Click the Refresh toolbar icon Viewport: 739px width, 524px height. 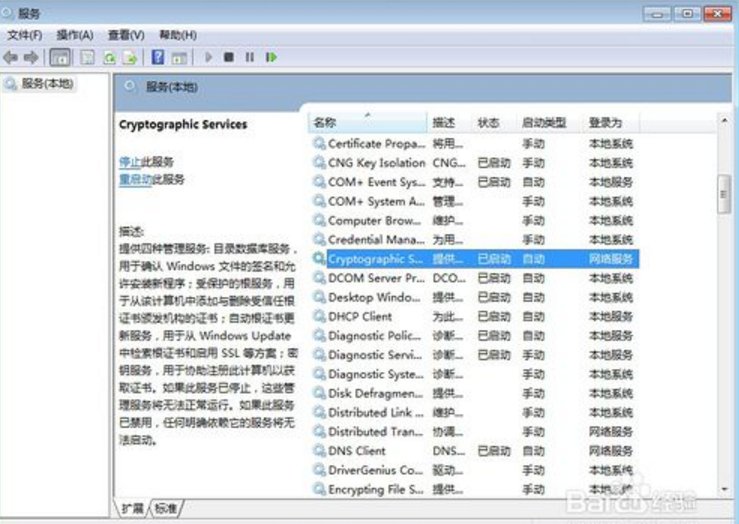coord(109,57)
